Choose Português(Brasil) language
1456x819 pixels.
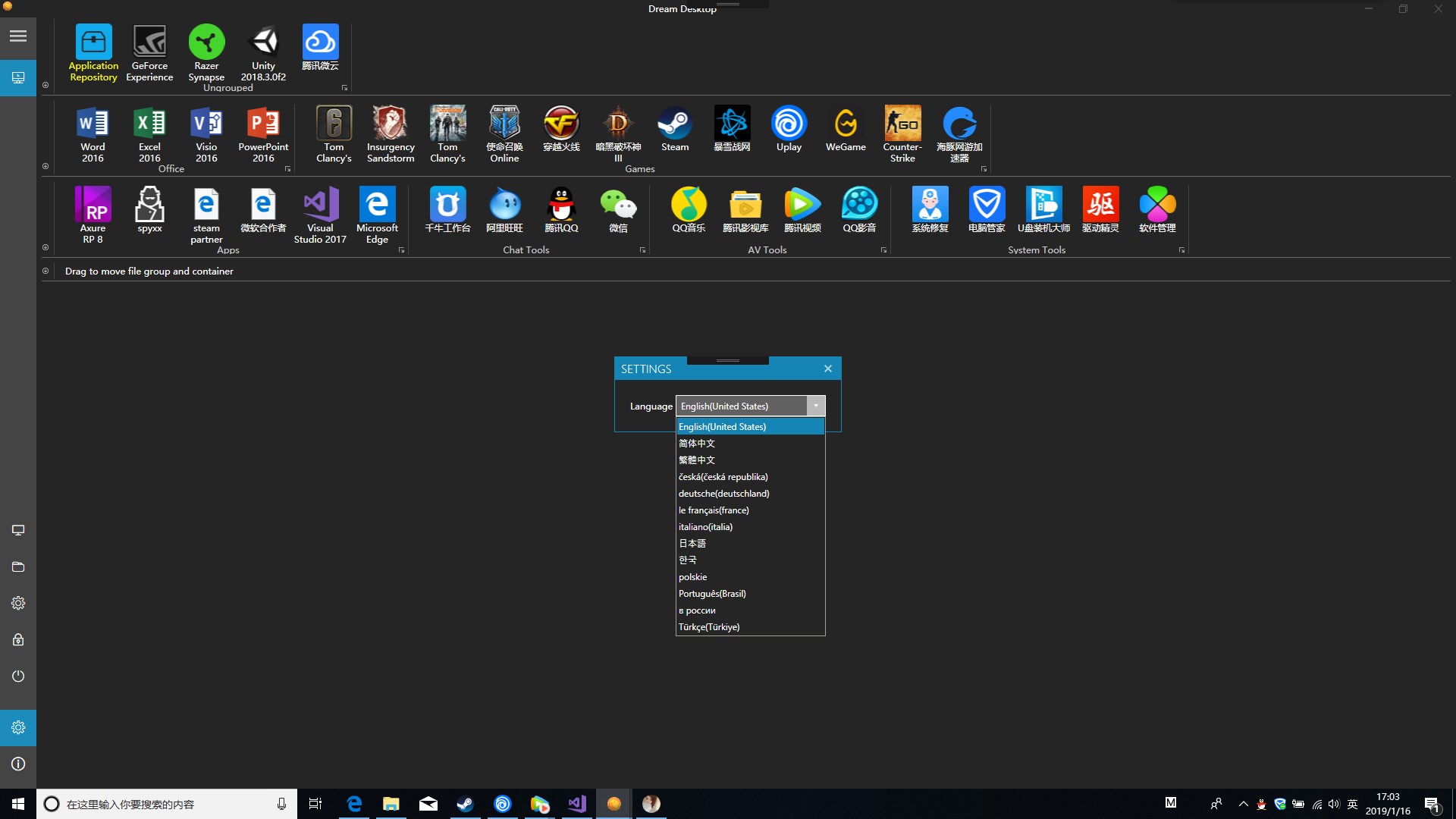click(750, 594)
